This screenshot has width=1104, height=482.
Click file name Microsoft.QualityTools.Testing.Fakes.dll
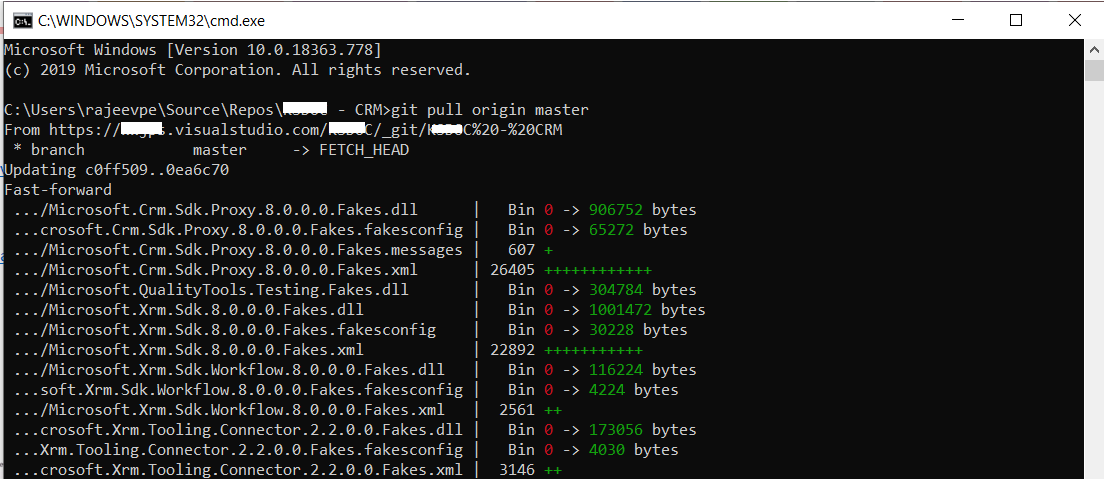pos(211,290)
